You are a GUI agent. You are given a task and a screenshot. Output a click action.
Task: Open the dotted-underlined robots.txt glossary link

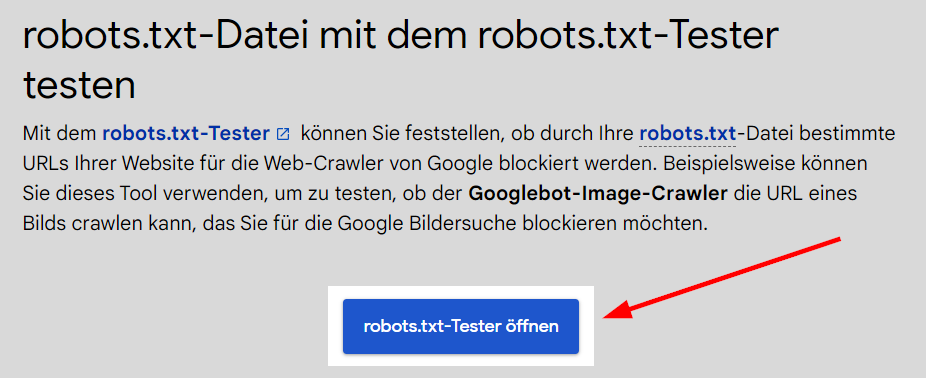point(688,133)
